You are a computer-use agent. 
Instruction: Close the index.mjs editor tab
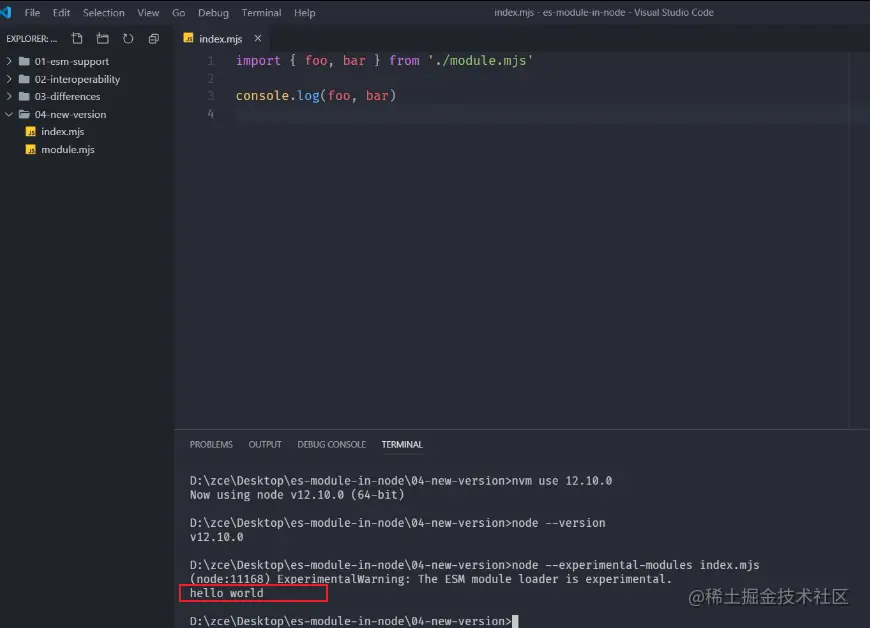[257, 38]
